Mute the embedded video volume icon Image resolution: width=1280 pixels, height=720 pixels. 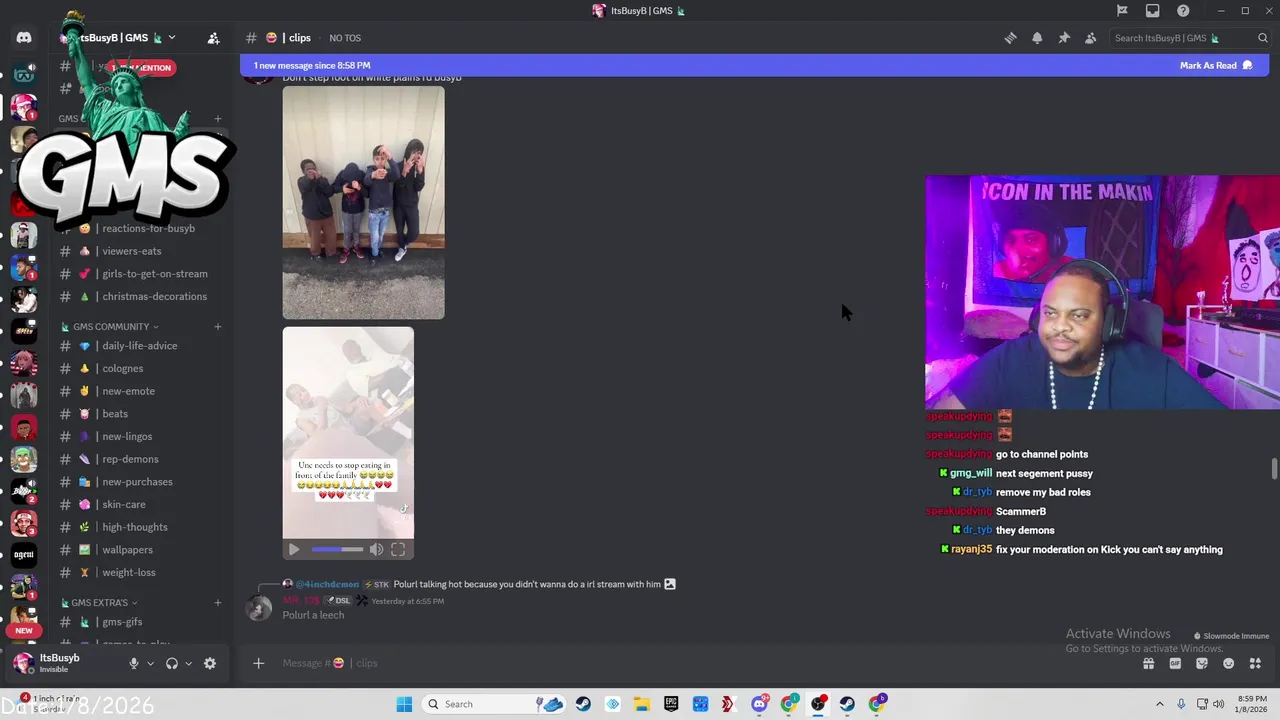[376, 549]
